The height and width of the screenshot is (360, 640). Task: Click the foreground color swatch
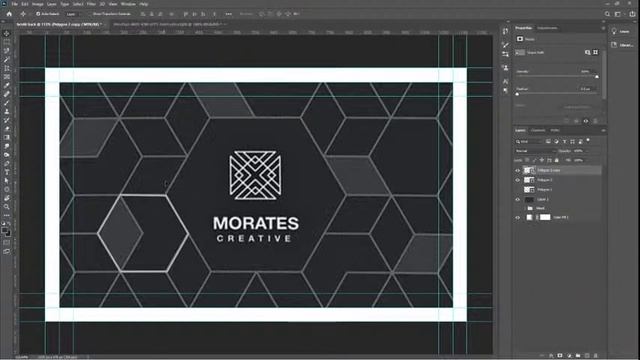pyautogui.click(x=5, y=231)
